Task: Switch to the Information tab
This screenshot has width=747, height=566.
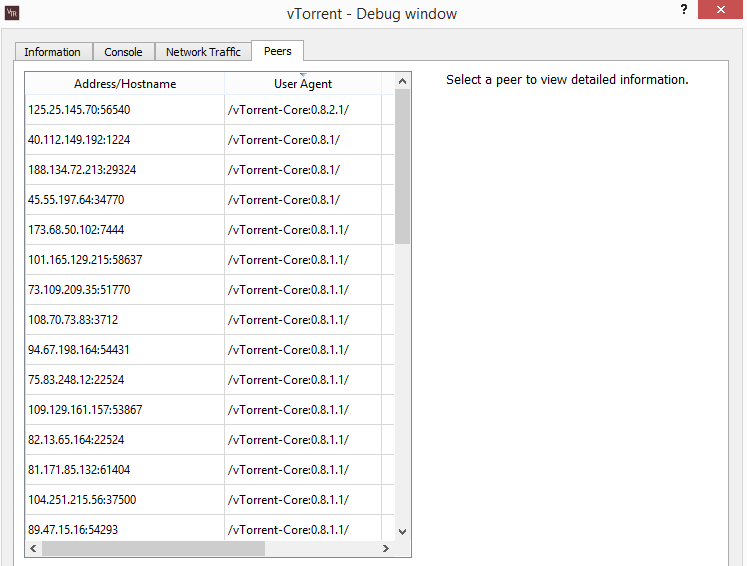Action: pyautogui.click(x=53, y=51)
